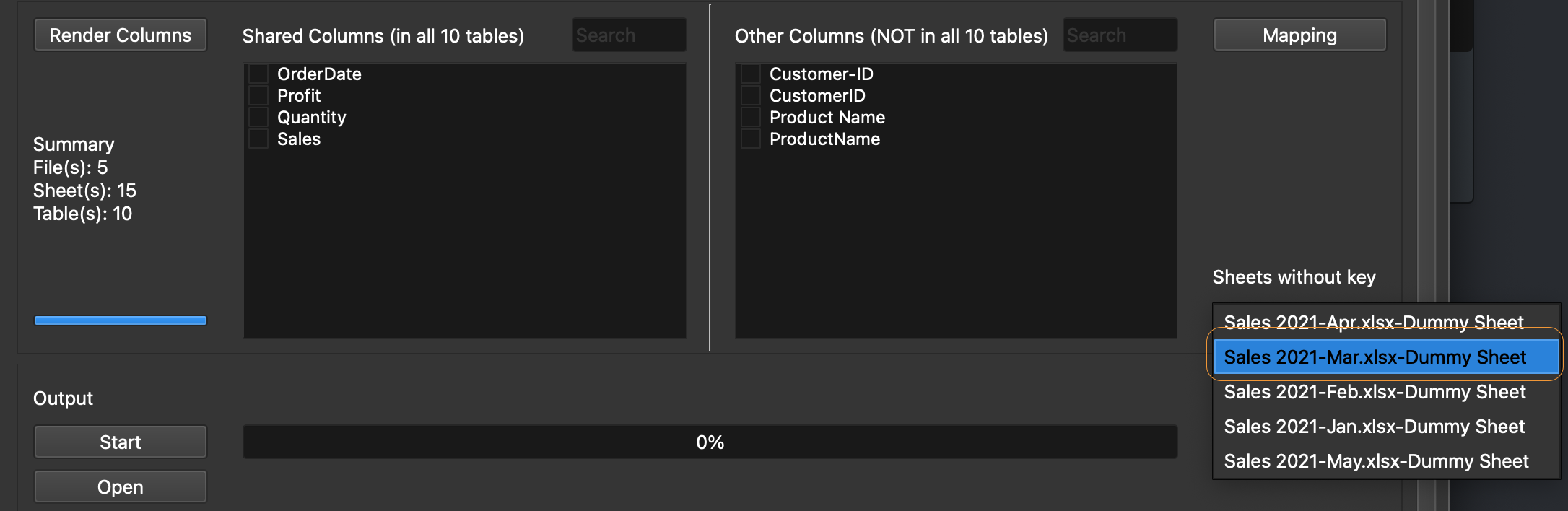This screenshot has height=511, width=1568.
Task: Tick the Sales shared column checkbox
Action: 258,139
